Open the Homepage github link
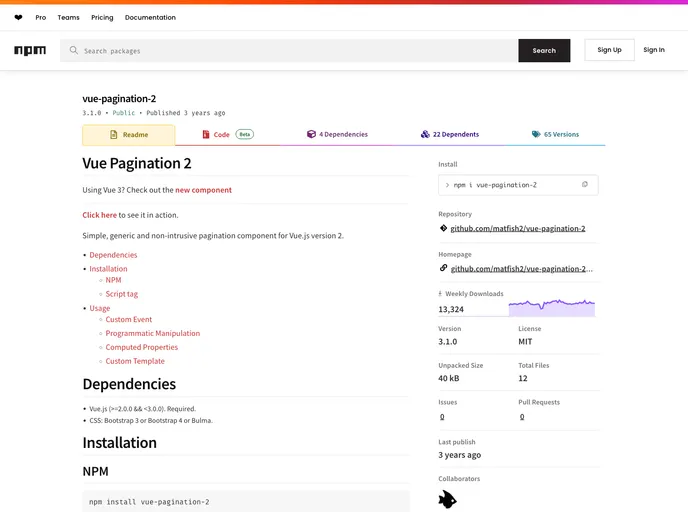688x512 pixels. [x=522, y=269]
